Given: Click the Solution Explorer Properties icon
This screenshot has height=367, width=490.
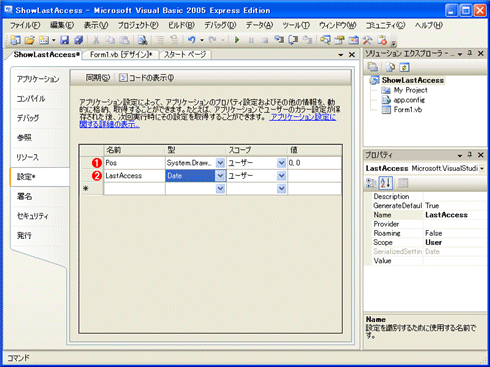Looking at the screenshot, I should click(373, 67).
